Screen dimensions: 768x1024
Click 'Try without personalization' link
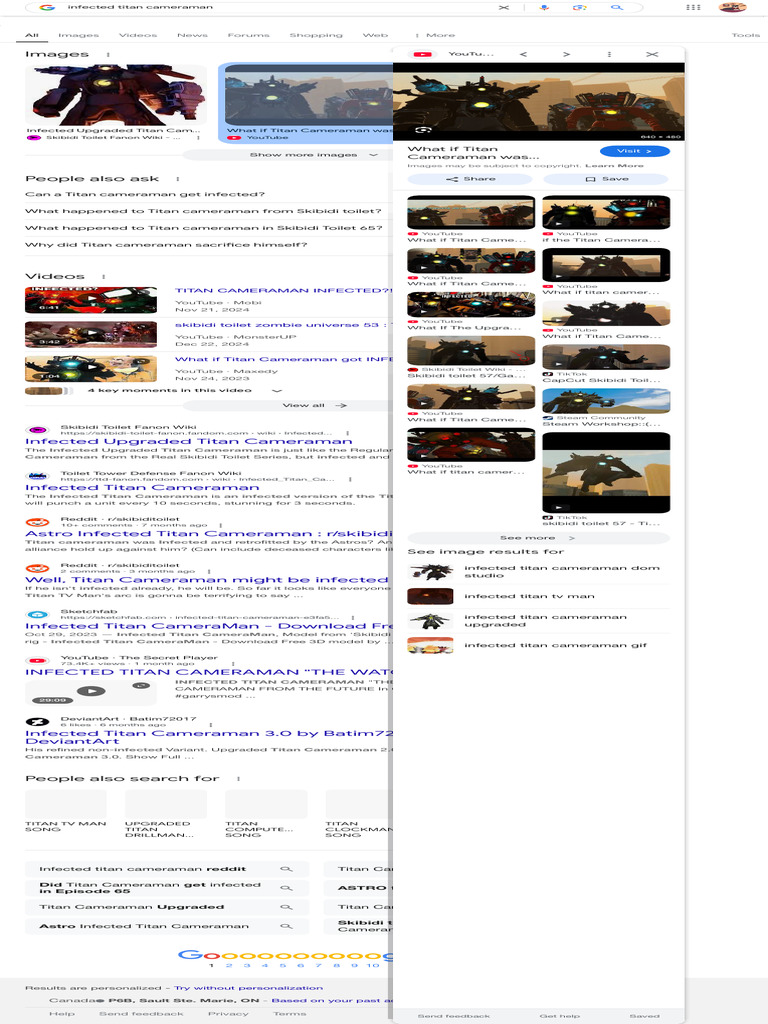click(248, 988)
